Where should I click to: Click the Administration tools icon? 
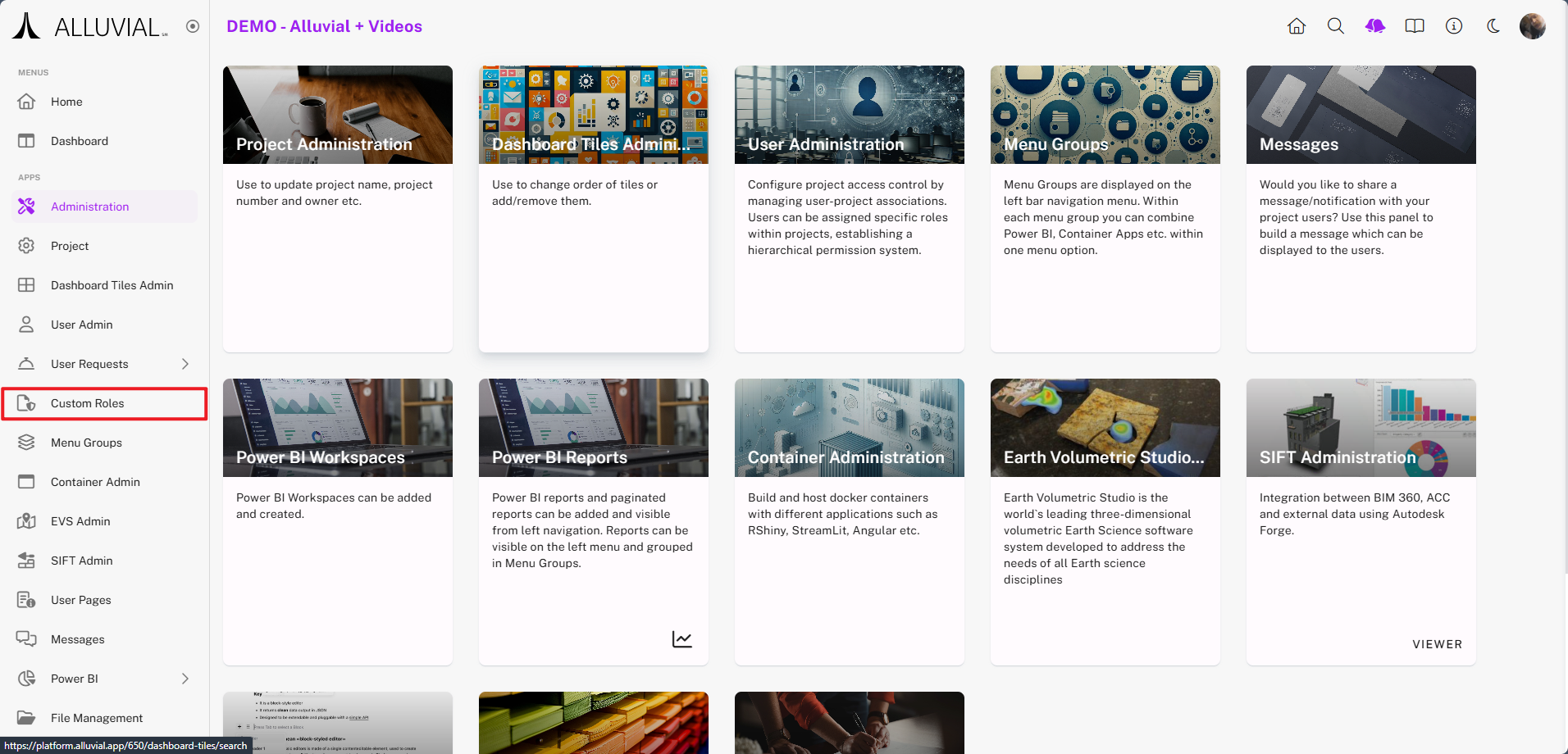(26, 207)
